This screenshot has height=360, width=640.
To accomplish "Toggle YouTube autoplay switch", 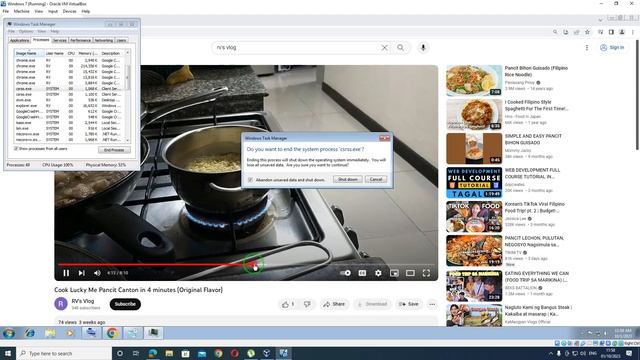I will click(346, 273).
